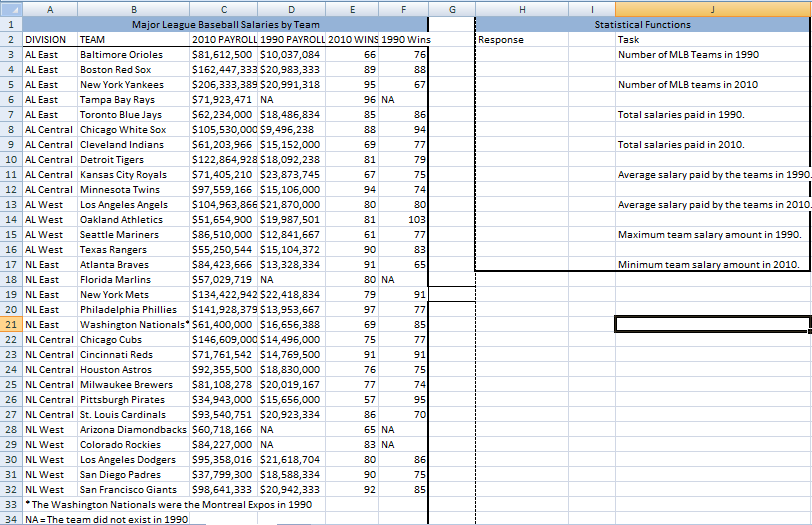Screen dimensions: 812x525
Task: Click the '2010 PAYROLL' header cell
Action: 224,39
